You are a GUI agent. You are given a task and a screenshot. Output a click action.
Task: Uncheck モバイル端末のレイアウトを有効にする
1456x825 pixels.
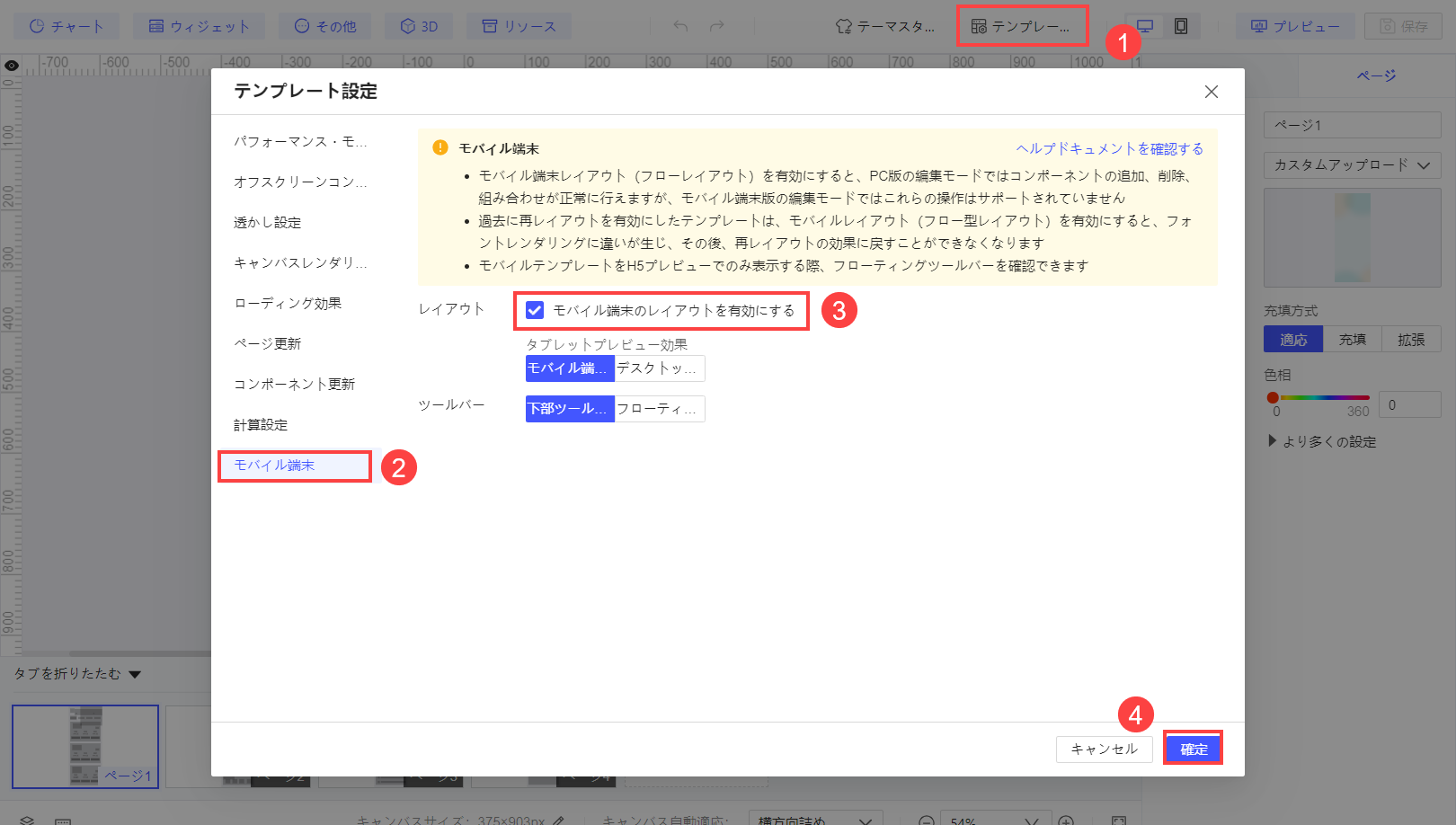[x=536, y=310]
